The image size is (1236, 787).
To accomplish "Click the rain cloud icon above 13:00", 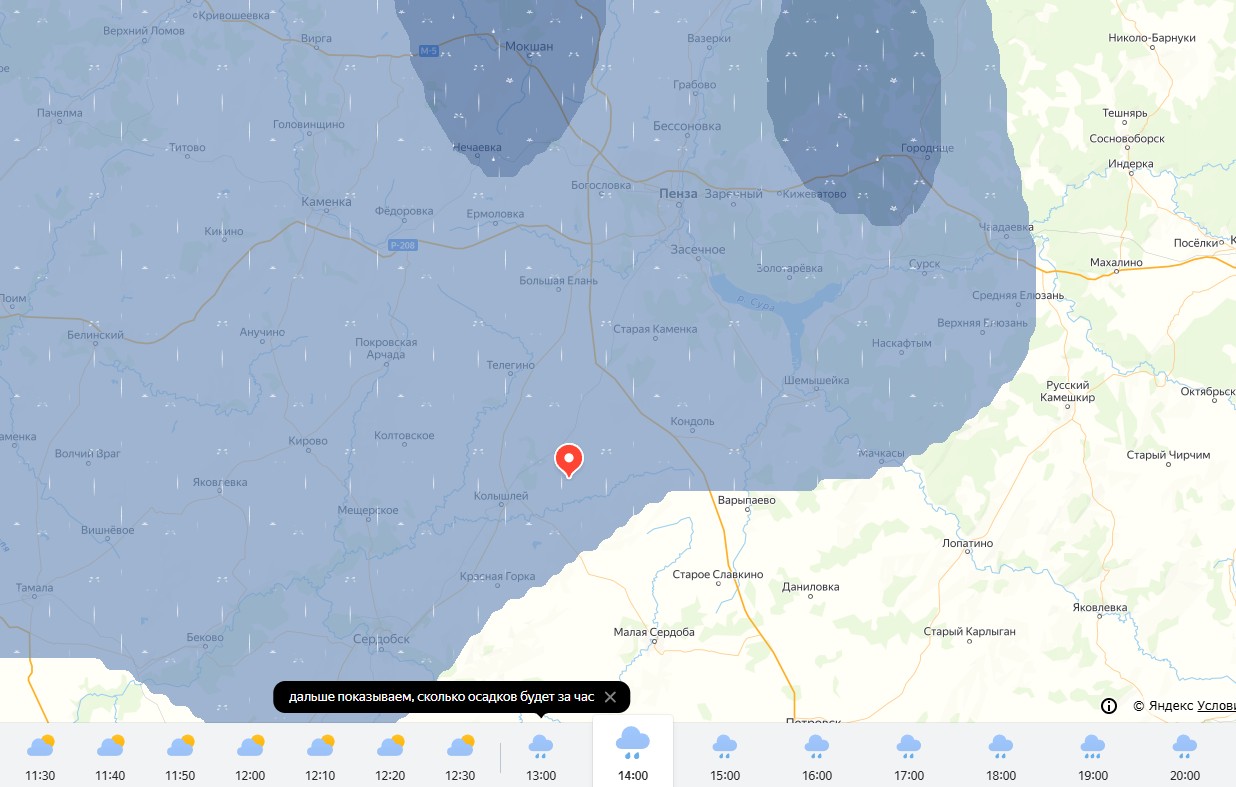I will point(541,746).
